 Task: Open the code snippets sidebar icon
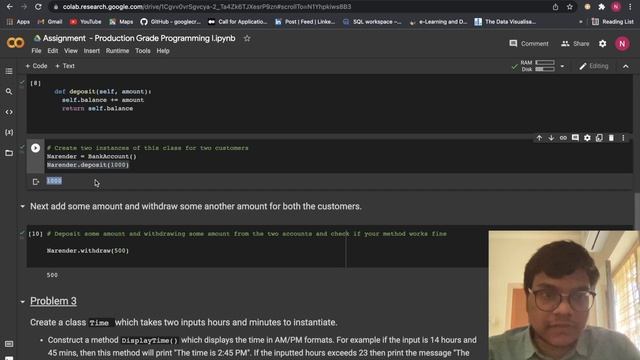point(9,112)
